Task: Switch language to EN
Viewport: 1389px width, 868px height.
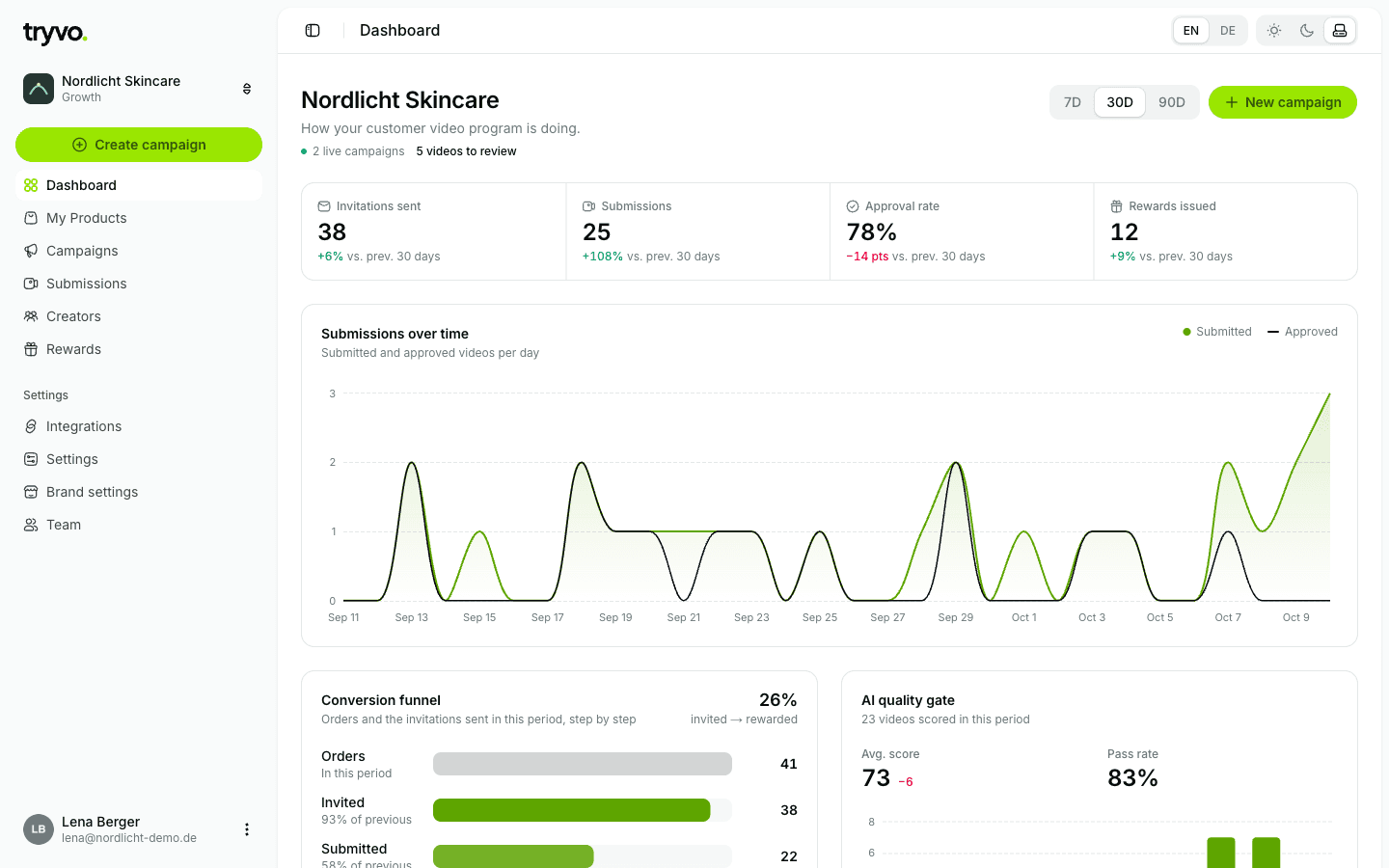Action: click(x=1191, y=31)
